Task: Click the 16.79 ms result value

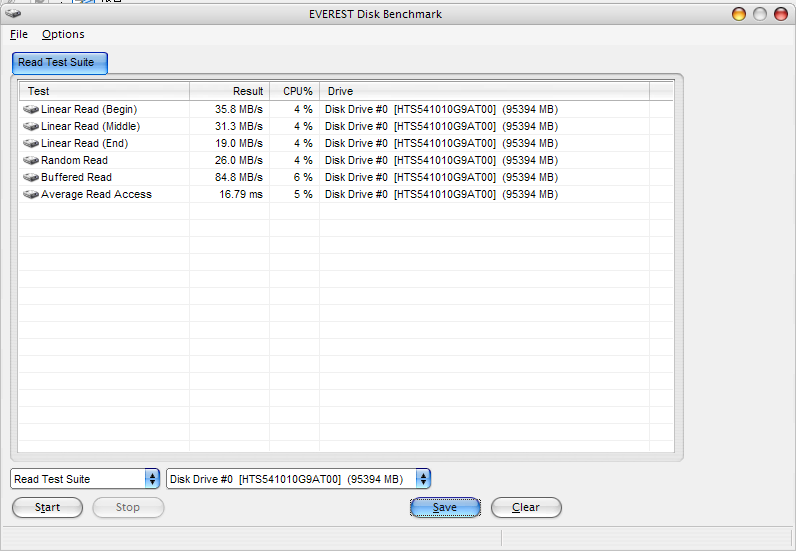Action: [x=241, y=195]
